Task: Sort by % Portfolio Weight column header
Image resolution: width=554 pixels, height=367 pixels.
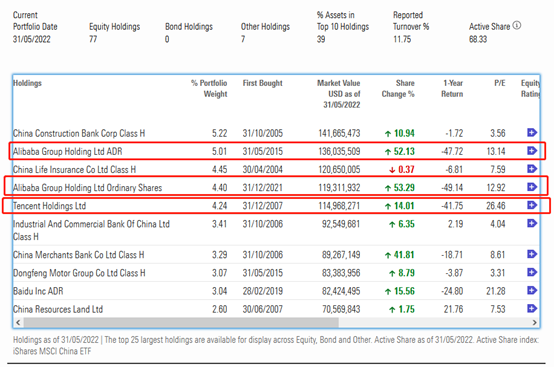Action: click(x=209, y=89)
